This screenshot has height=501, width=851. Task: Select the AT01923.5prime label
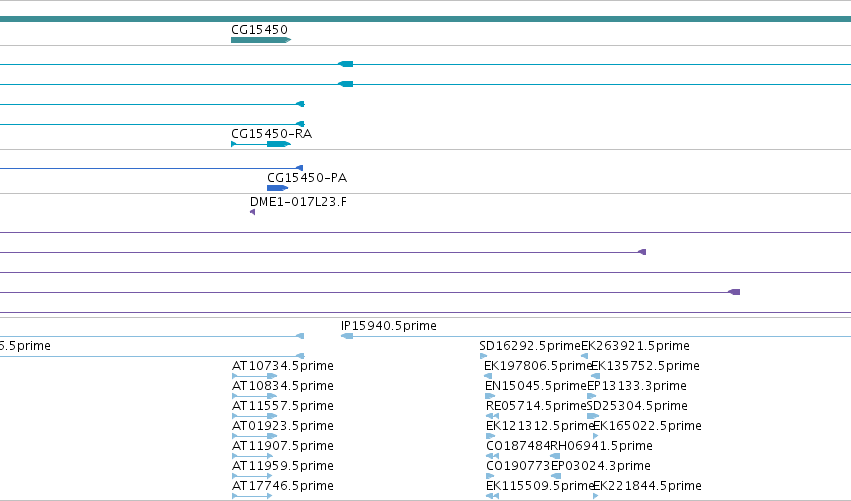283,426
